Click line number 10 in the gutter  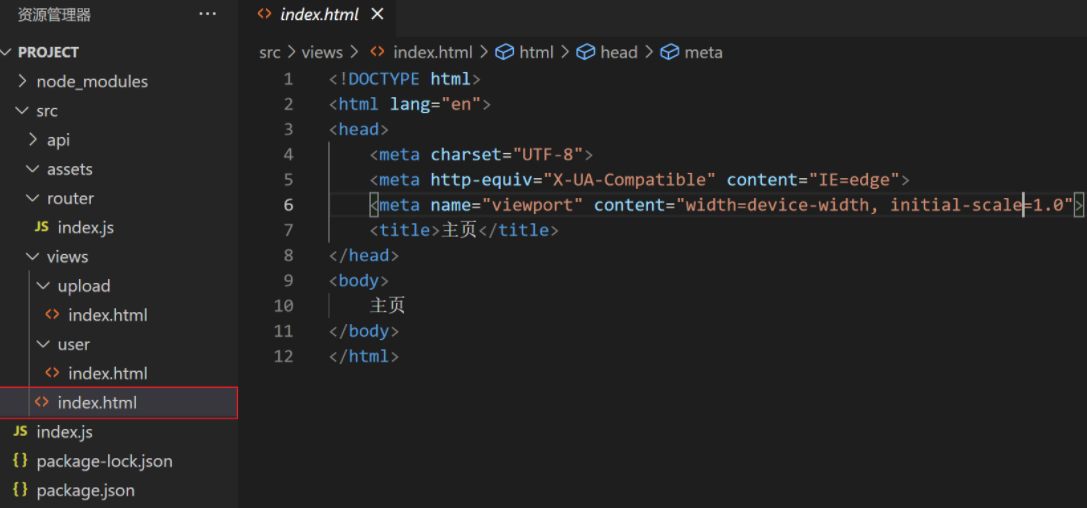[283, 305]
